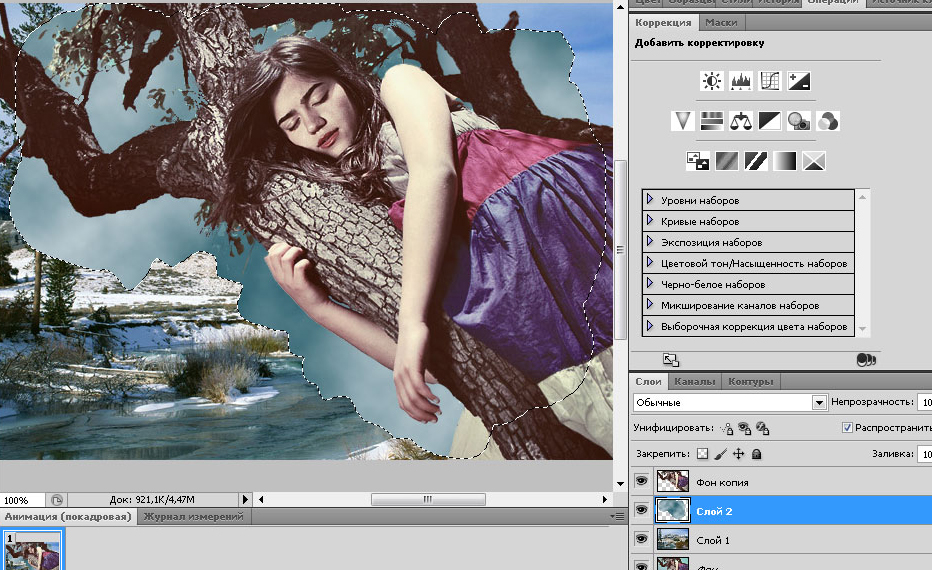Add an Exposure adjustment

click(x=799, y=81)
